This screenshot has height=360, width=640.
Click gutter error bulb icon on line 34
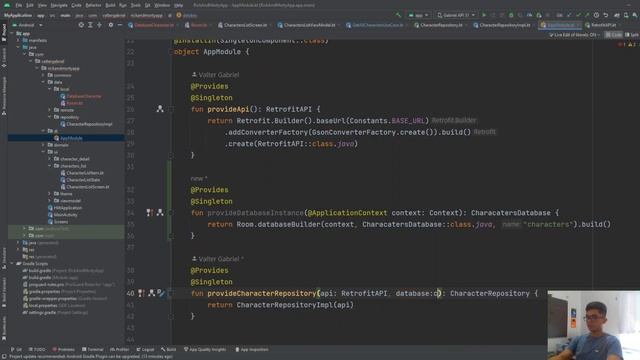tap(150, 213)
